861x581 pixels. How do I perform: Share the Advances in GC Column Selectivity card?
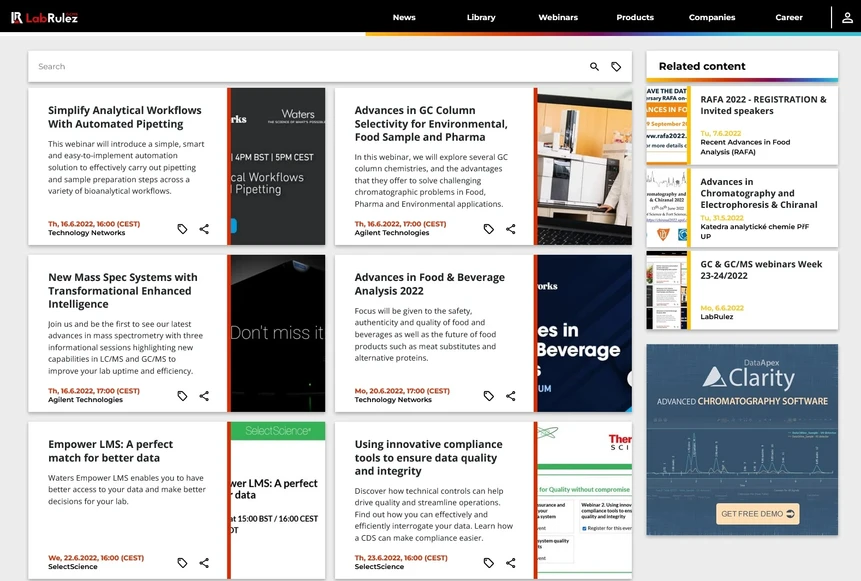(x=511, y=229)
